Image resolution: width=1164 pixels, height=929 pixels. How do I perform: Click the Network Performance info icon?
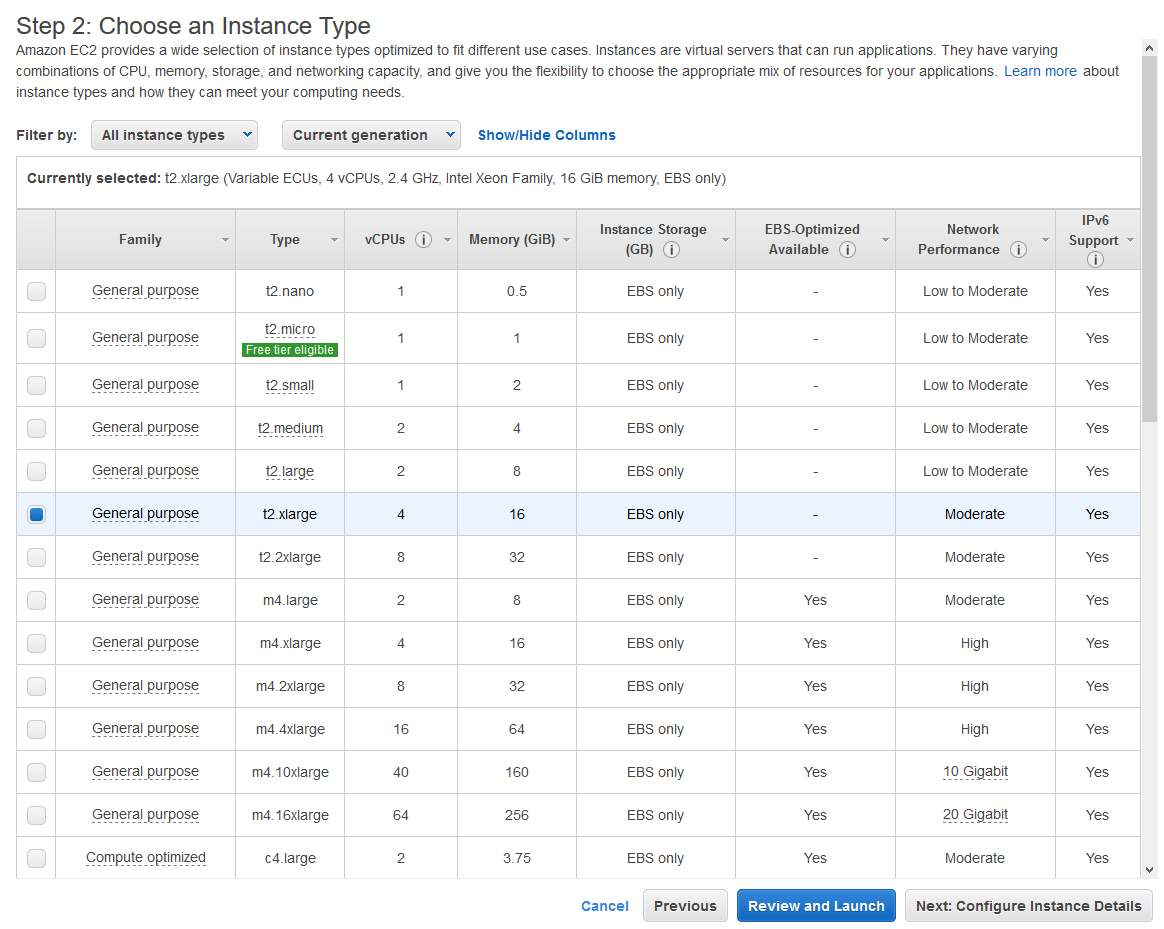1018,250
